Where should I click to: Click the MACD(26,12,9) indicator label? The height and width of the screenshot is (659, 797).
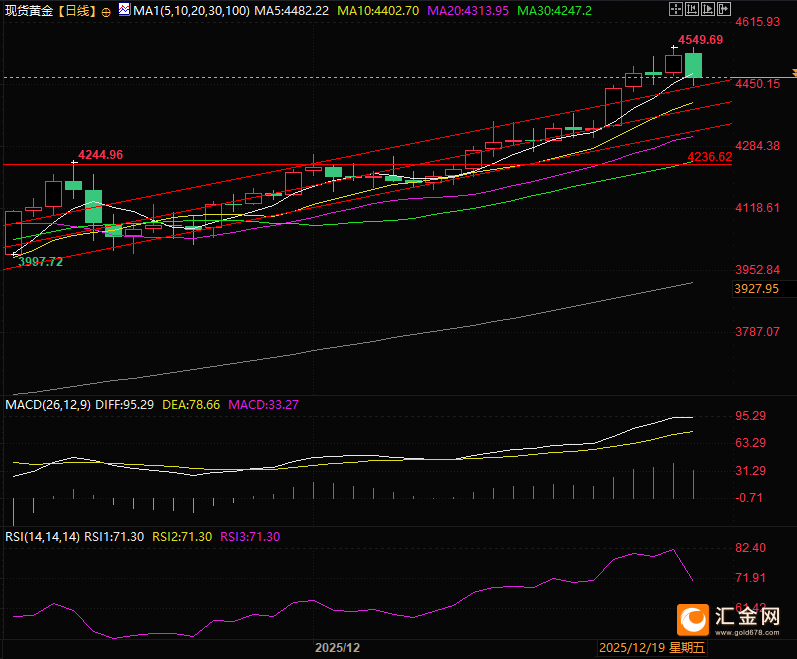(x=48, y=405)
